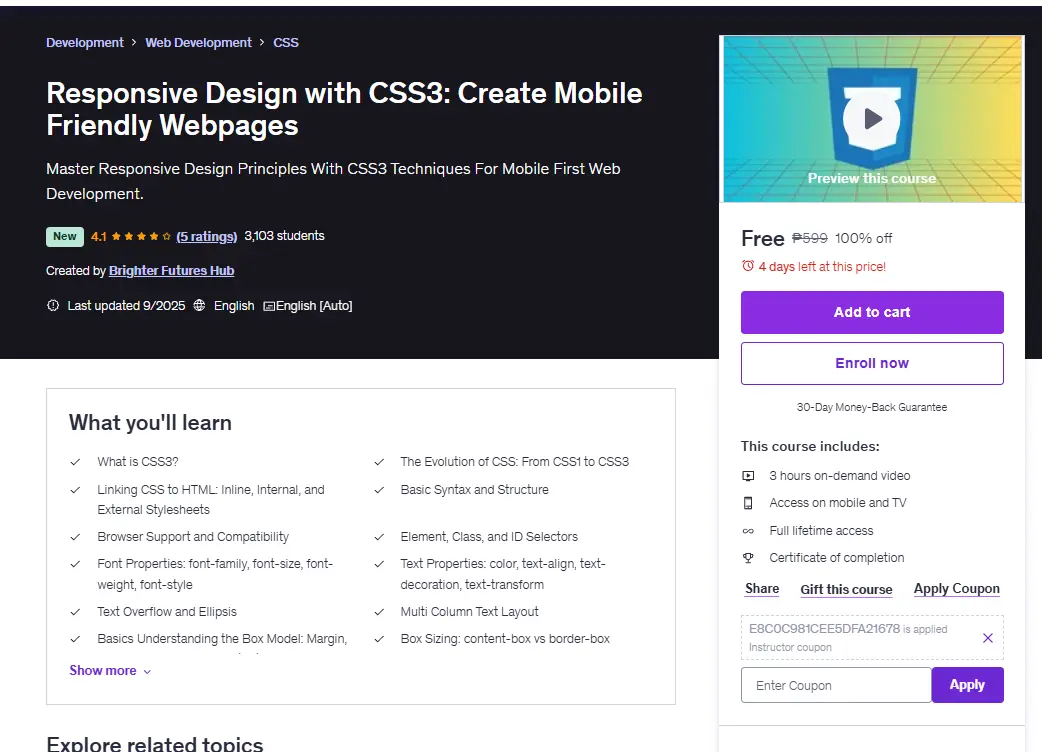Click checkmark beside Element, Class, and ID Selectors
Viewport: 1042px width, 752px height.
379,537
